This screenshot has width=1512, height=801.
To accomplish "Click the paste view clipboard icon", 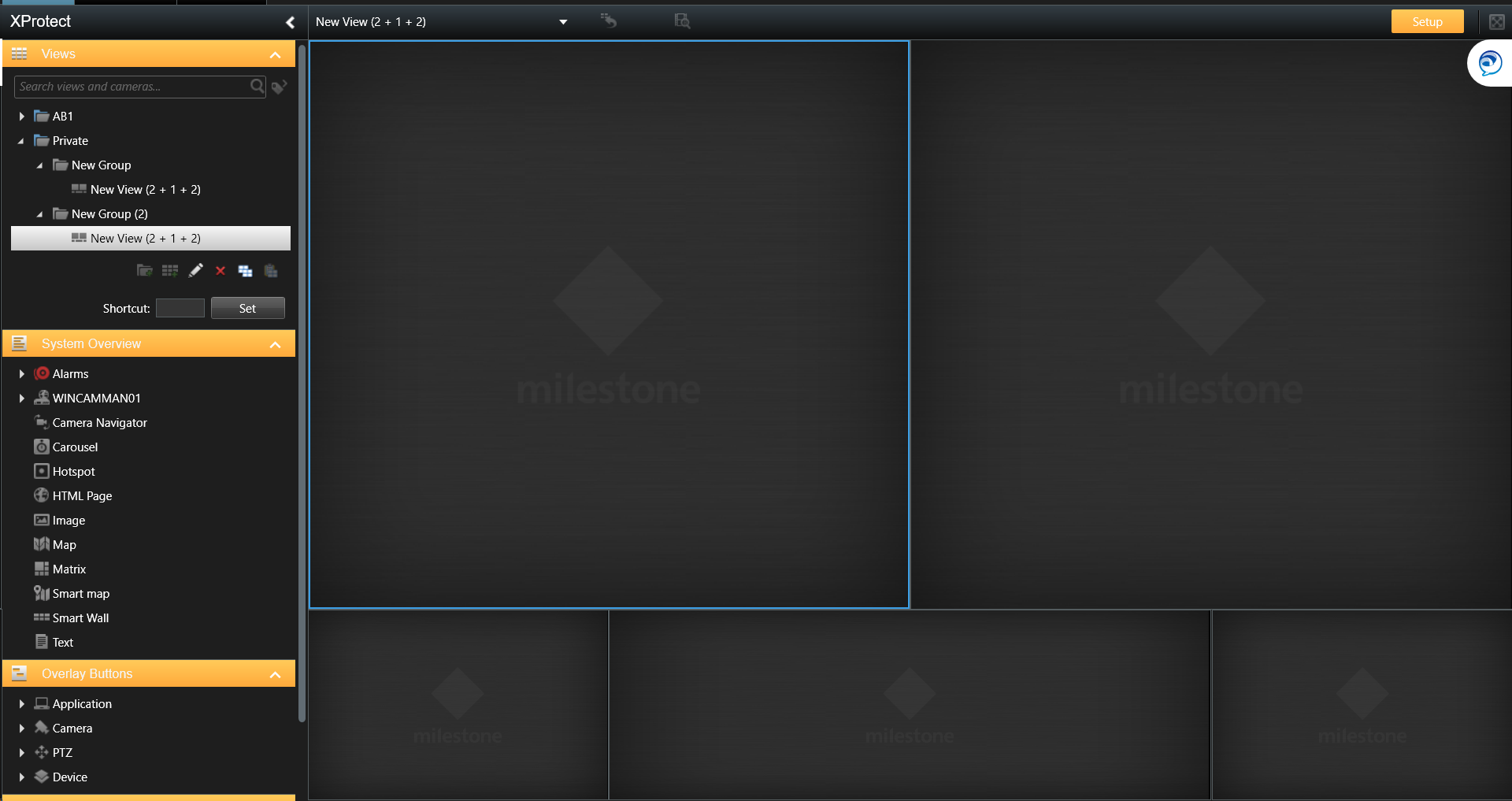I will click(x=271, y=271).
